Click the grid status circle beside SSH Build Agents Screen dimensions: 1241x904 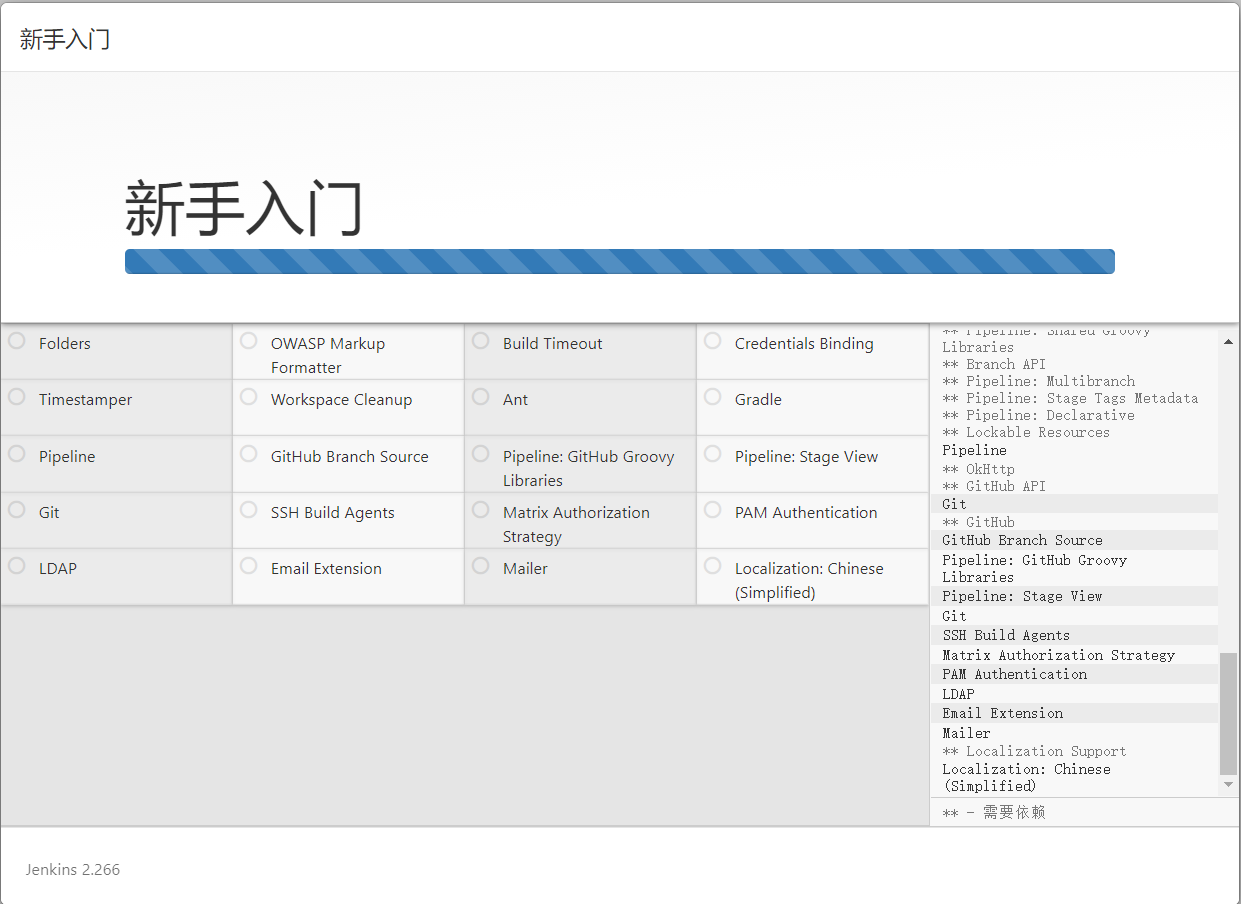(x=249, y=510)
